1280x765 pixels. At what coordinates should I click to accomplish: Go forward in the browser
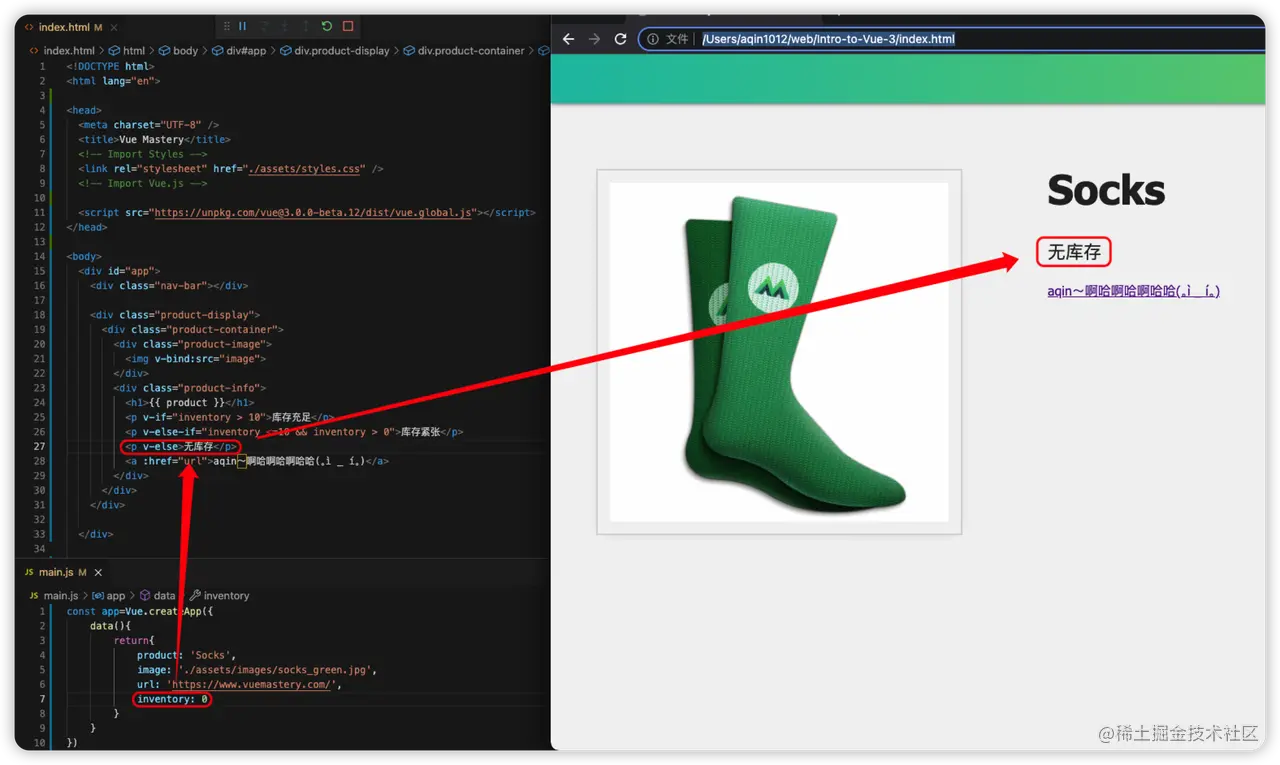594,39
